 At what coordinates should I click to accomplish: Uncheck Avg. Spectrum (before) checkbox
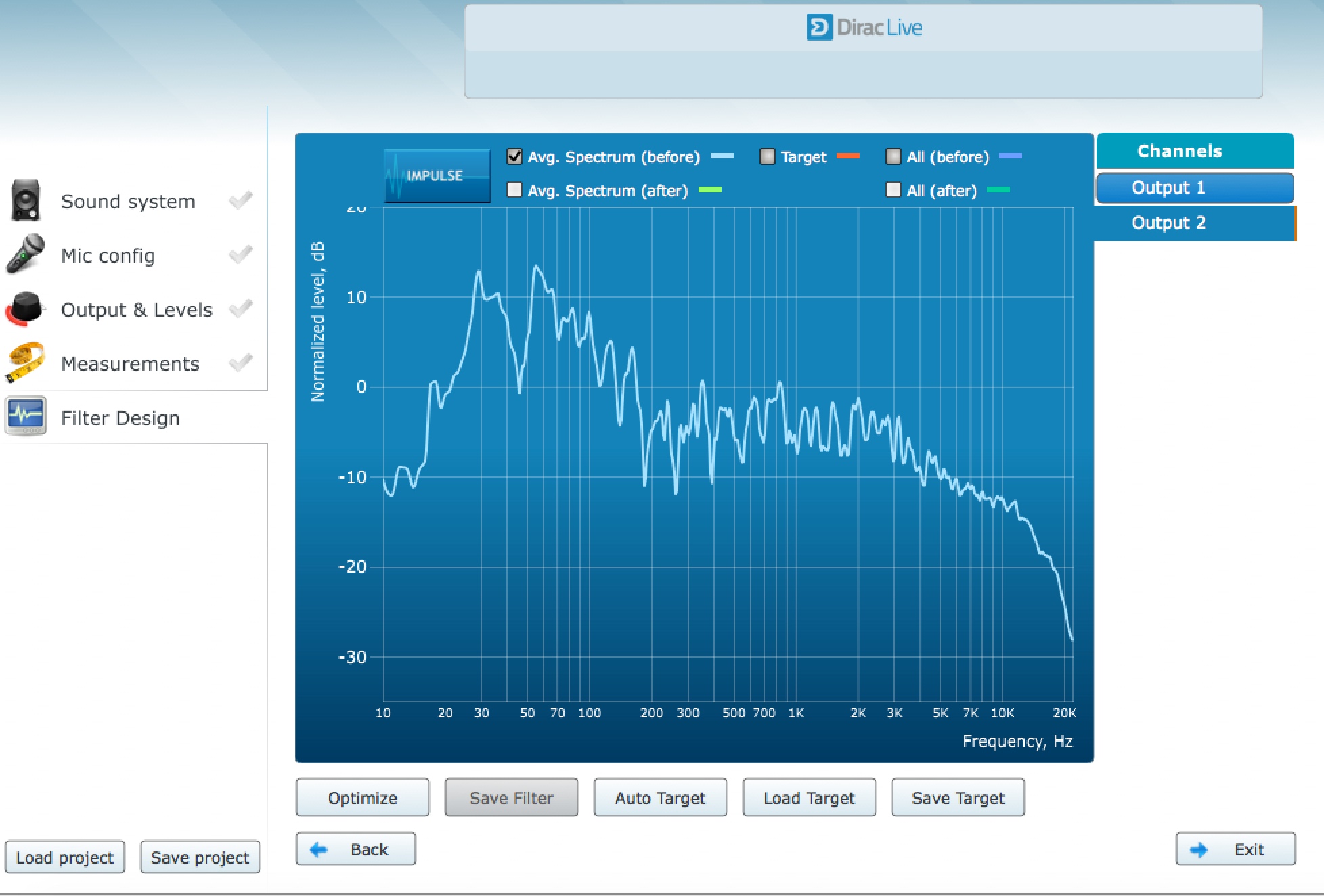point(514,157)
